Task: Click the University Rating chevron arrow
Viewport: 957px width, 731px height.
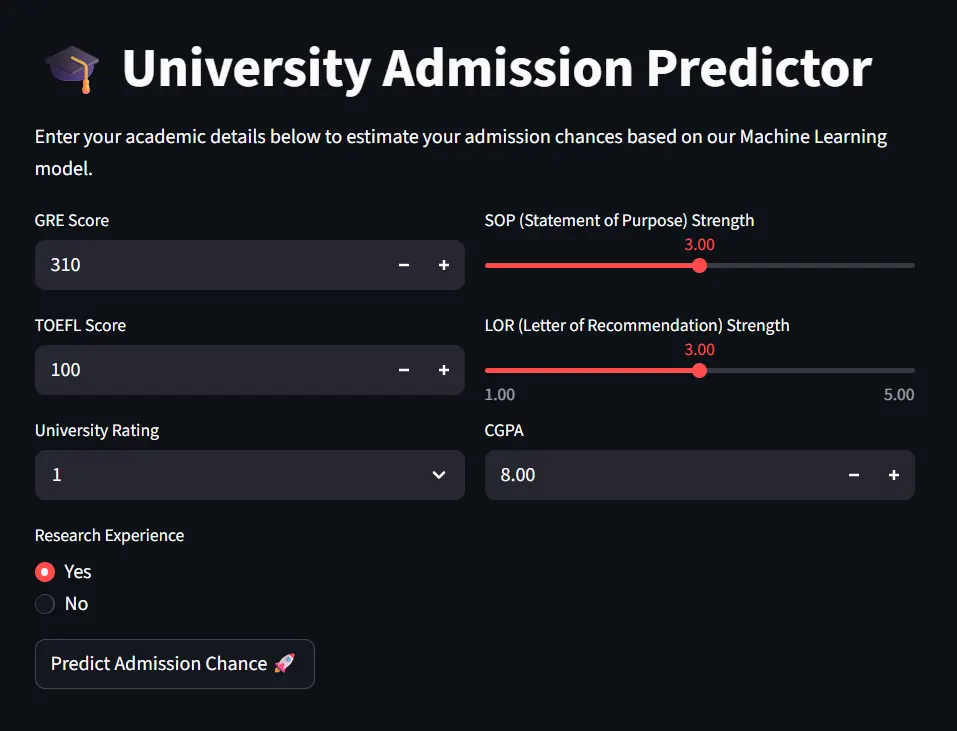Action: tap(438, 475)
